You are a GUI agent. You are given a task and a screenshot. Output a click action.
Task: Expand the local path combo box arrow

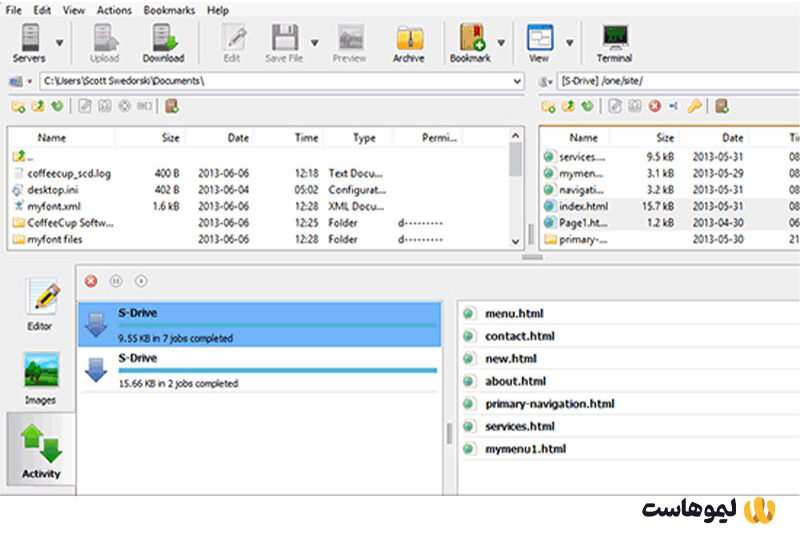tap(517, 81)
